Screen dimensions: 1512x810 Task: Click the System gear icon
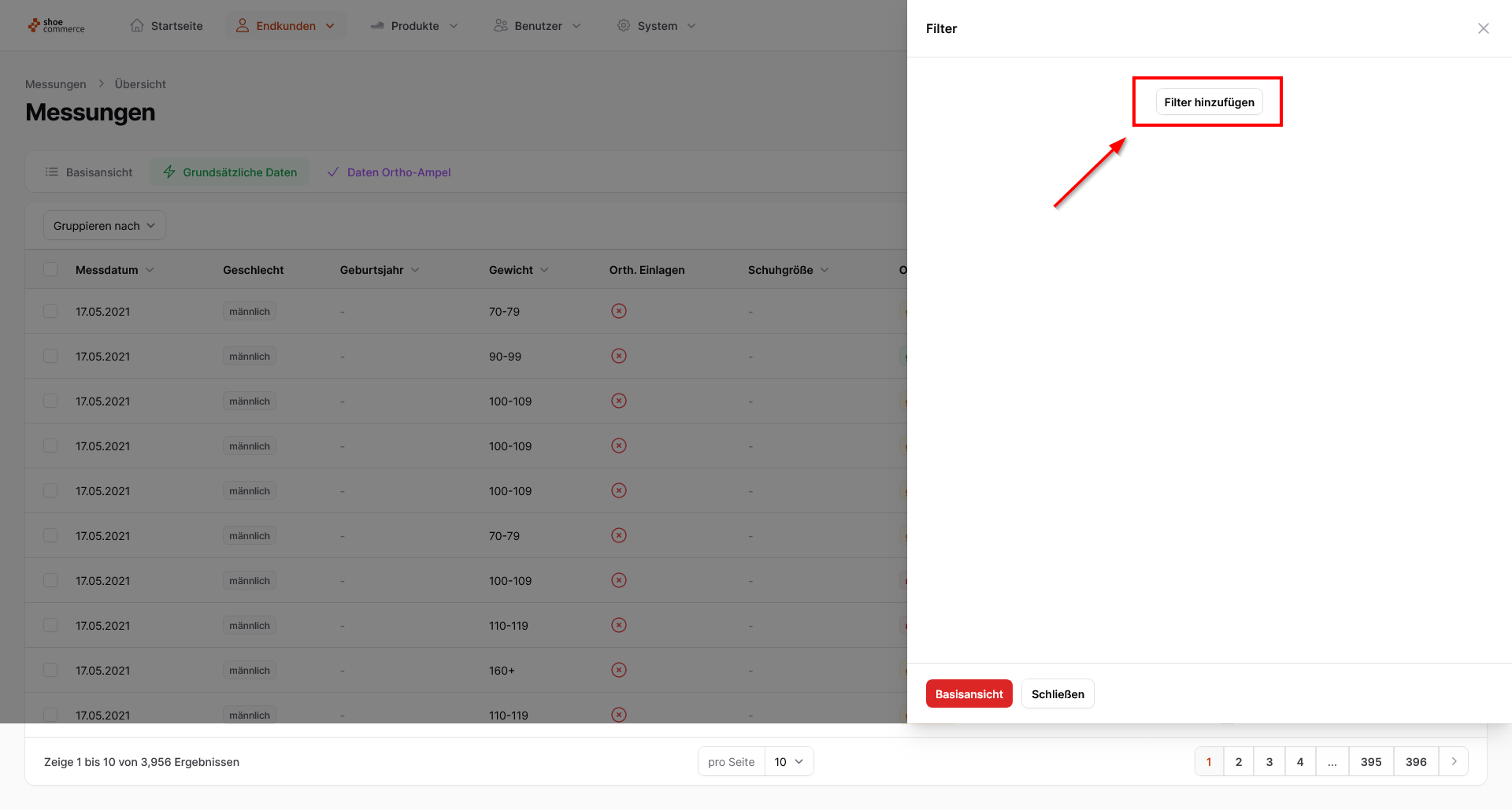(x=623, y=26)
